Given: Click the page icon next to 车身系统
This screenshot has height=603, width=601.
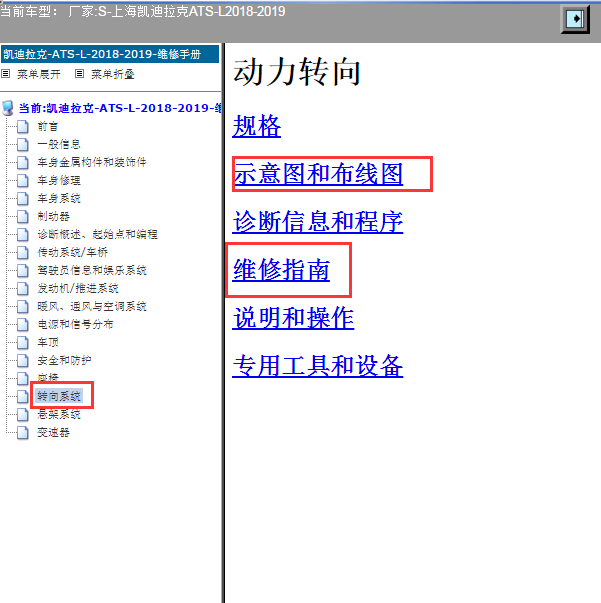Looking at the screenshot, I should tap(23, 198).
